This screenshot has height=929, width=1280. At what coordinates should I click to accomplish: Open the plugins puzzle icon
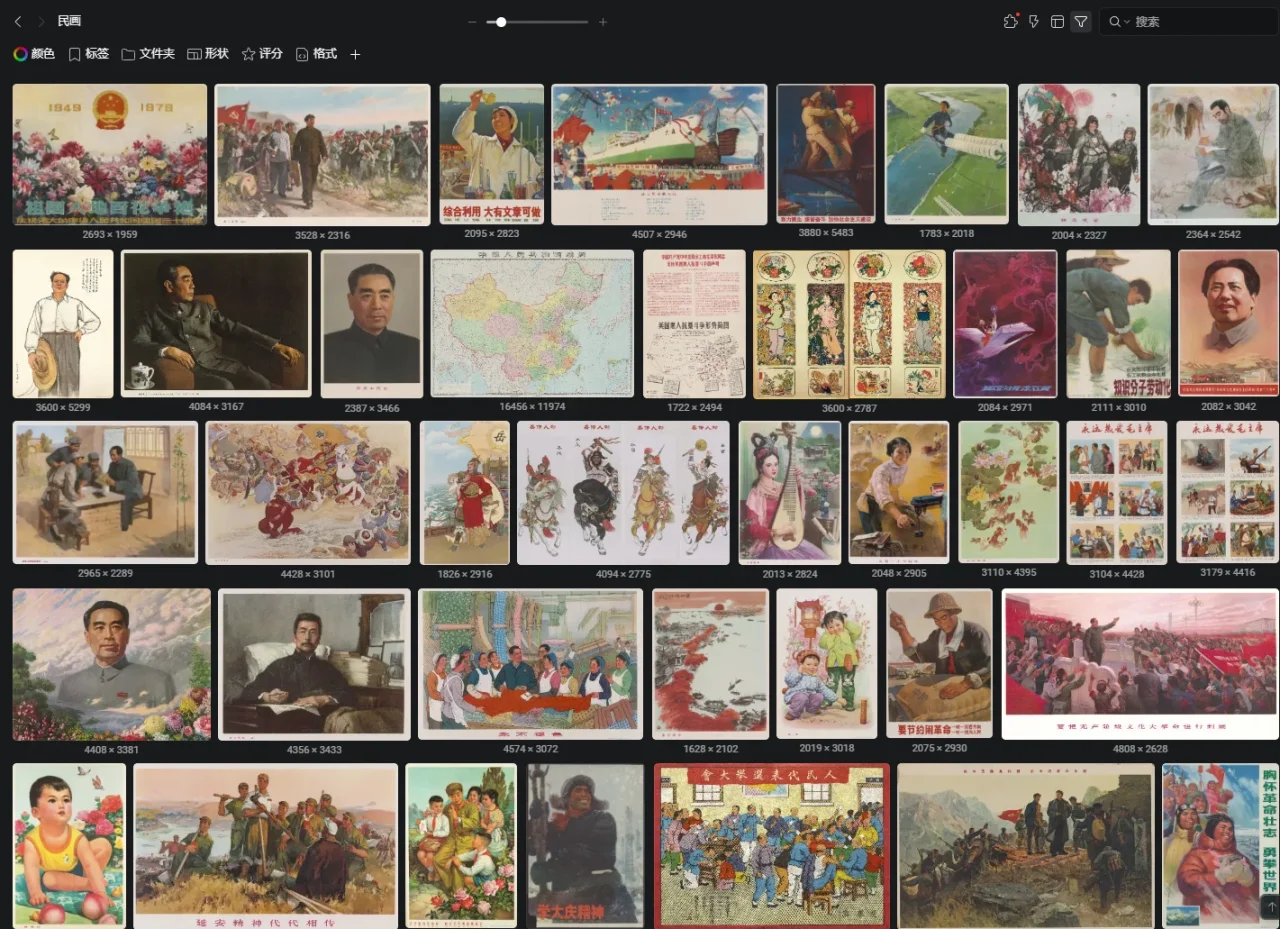point(1010,21)
